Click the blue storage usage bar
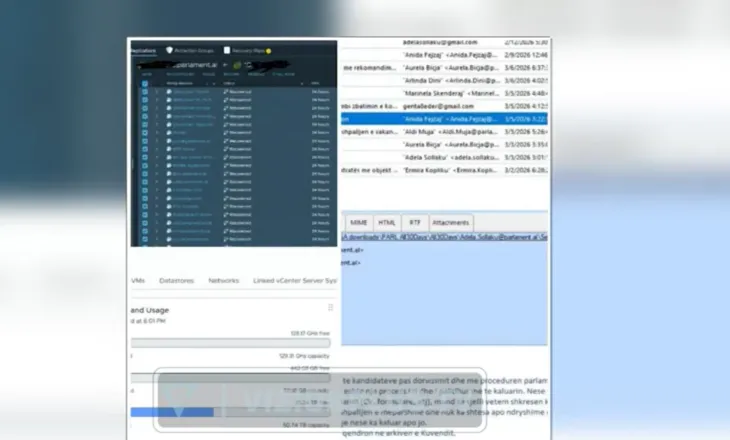The width and height of the screenshot is (730, 440). click(172, 412)
